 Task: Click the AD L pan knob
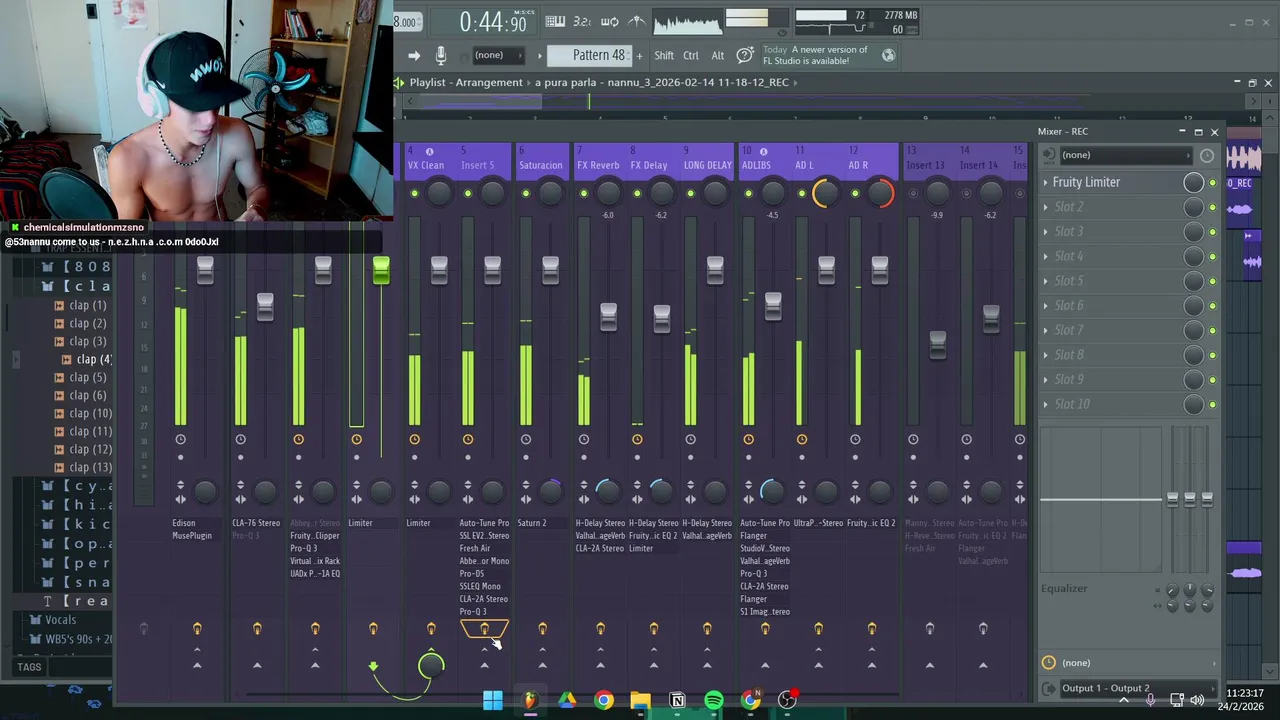tap(826, 193)
